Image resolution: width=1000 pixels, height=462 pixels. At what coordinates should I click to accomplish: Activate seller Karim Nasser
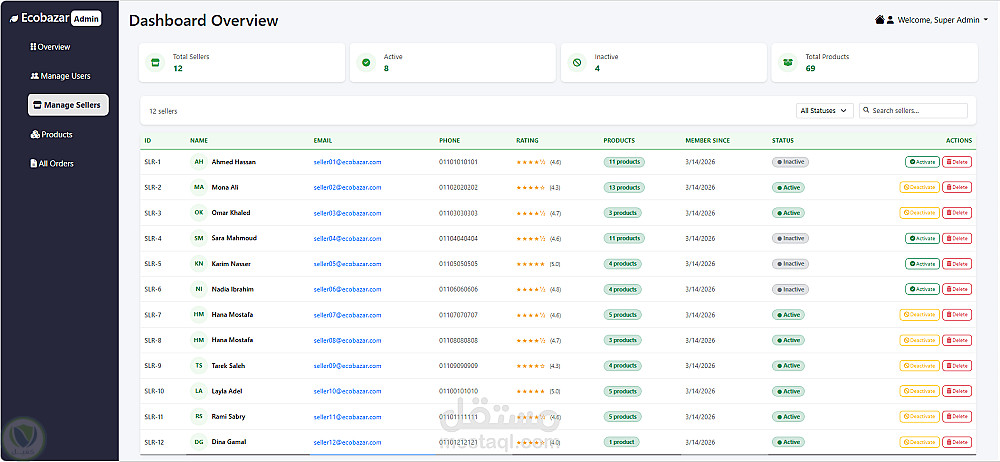coord(922,264)
